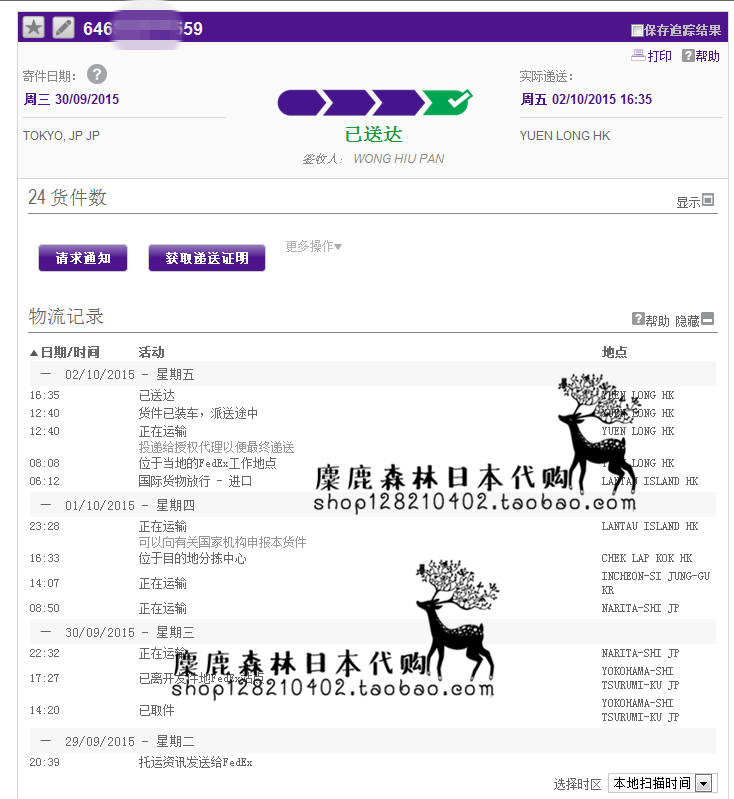Expand the 货件数 section using 显示
The width and height of the screenshot is (734, 799).
(707, 200)
